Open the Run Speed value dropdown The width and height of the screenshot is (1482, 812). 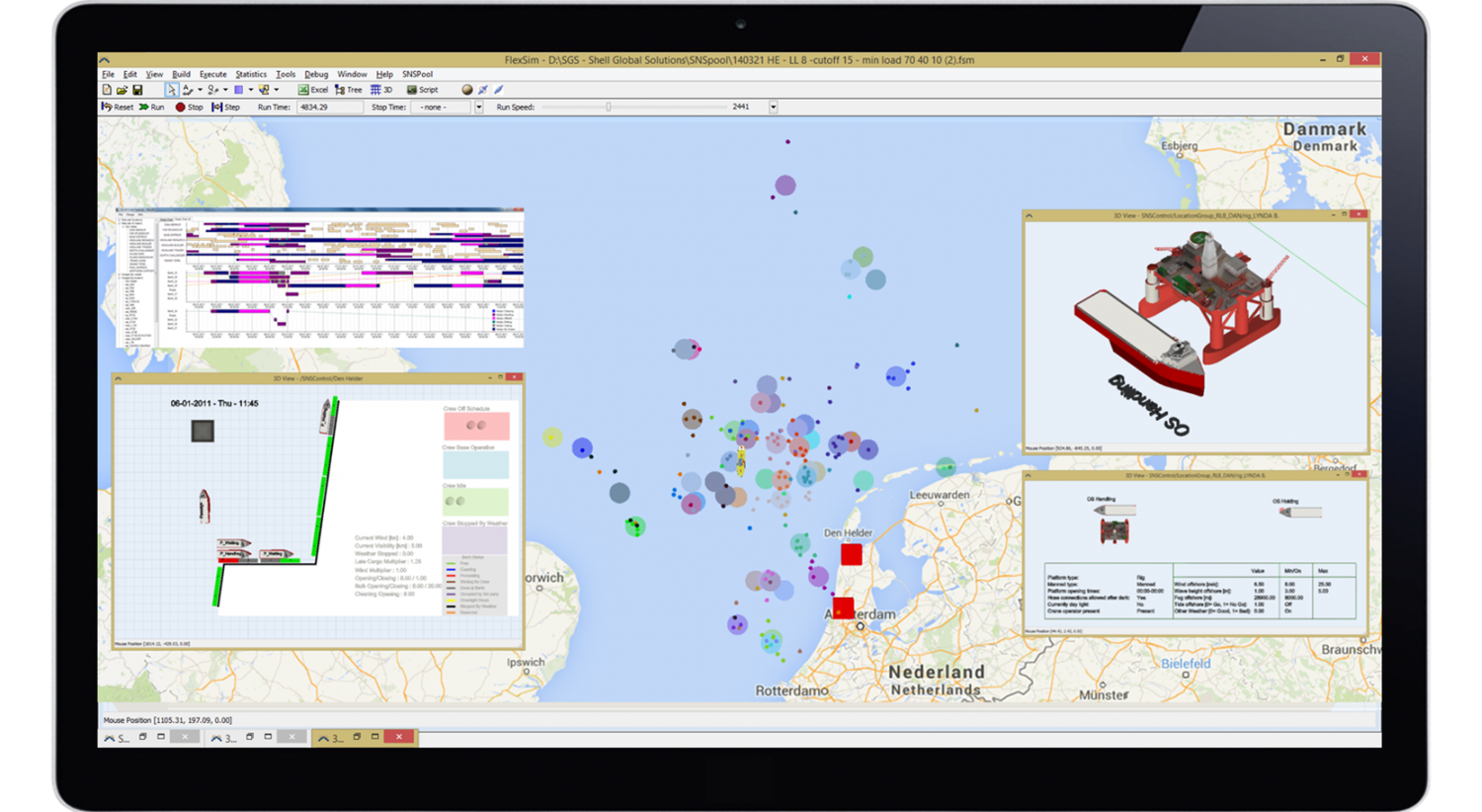(x=774, y=107)
